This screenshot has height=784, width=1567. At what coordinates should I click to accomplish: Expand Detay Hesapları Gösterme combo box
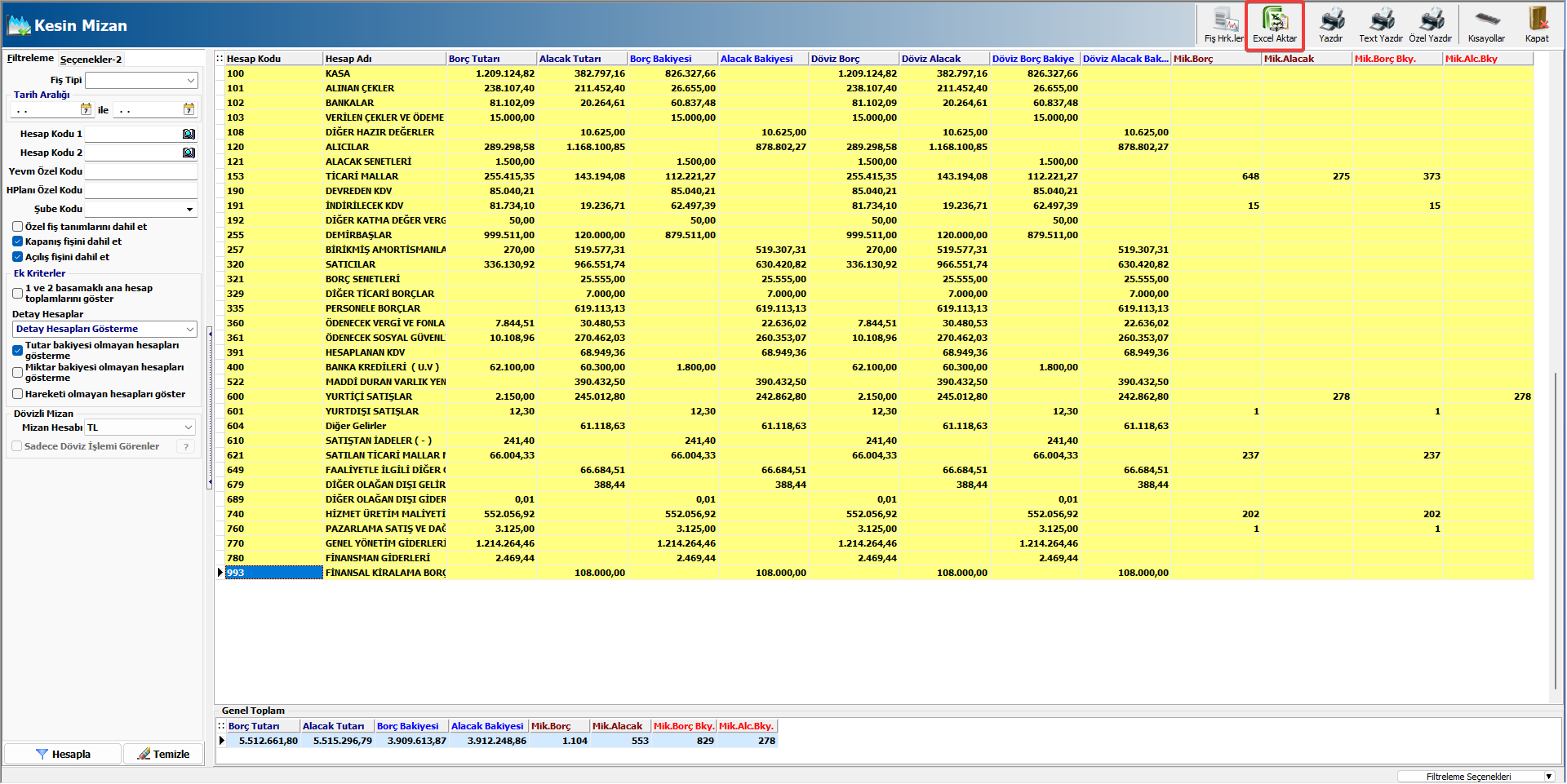105,329
